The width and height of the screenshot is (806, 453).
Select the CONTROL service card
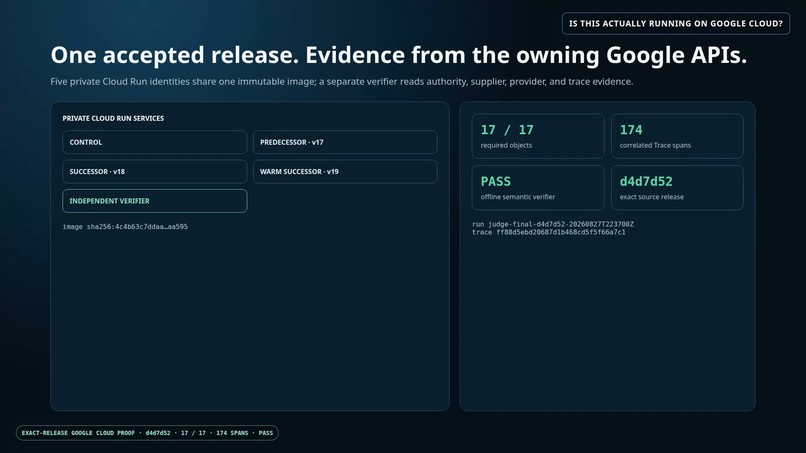[155, 142]
